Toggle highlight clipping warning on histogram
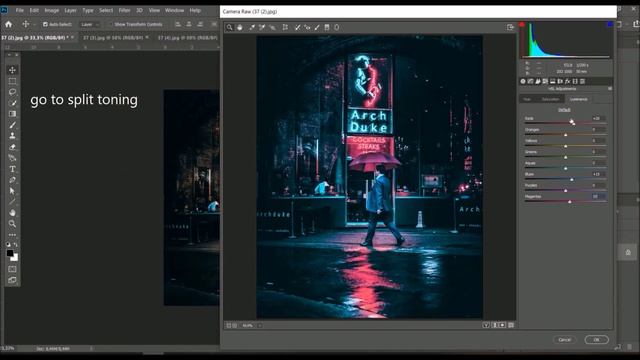The width and height of the screenshot is (640, 360). point(610,24)
